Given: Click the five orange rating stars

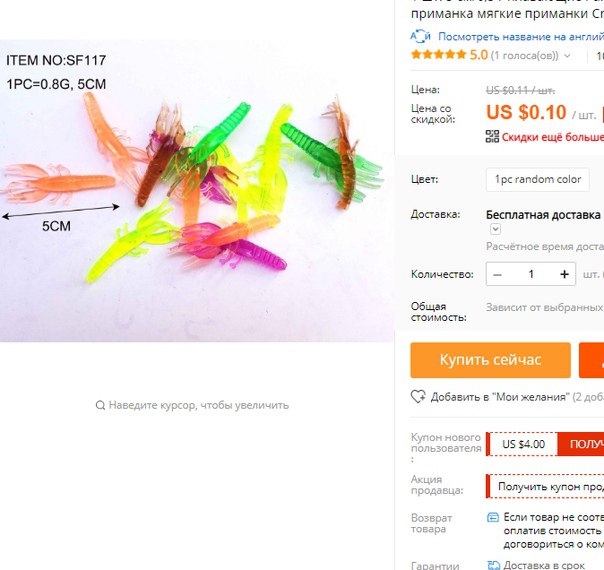Looking at the screenshot, I should coord(438,55).
